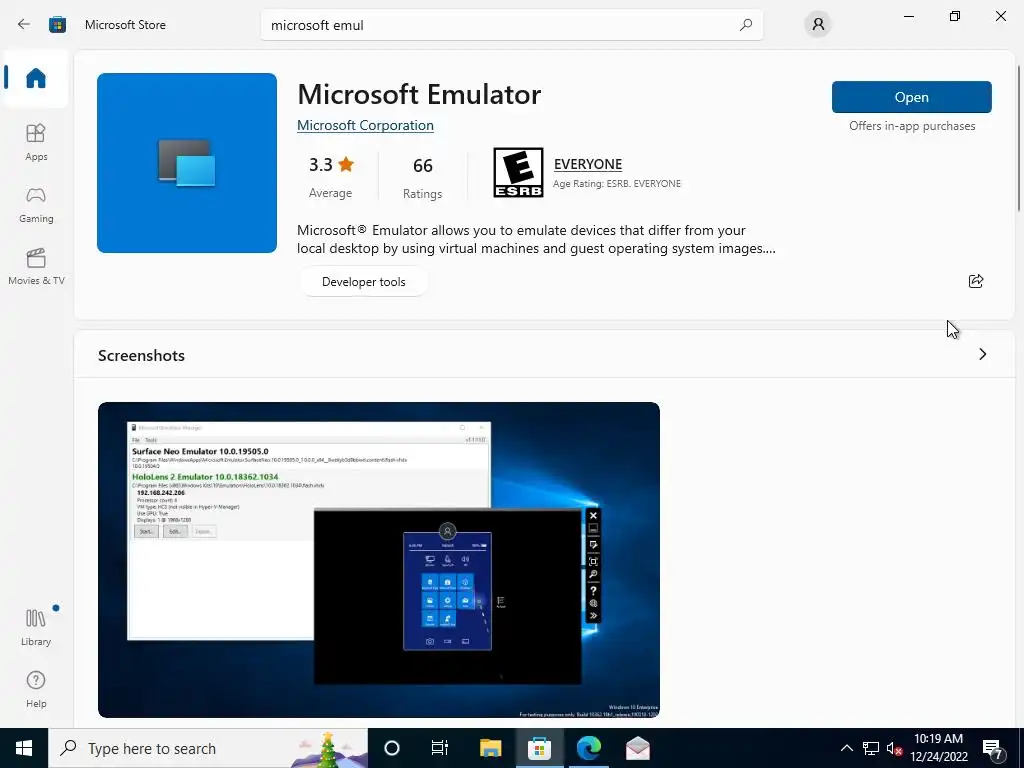Screen dimensions: 1024x768
Task: Show hidden system tray icons
Action: (846, 748)
